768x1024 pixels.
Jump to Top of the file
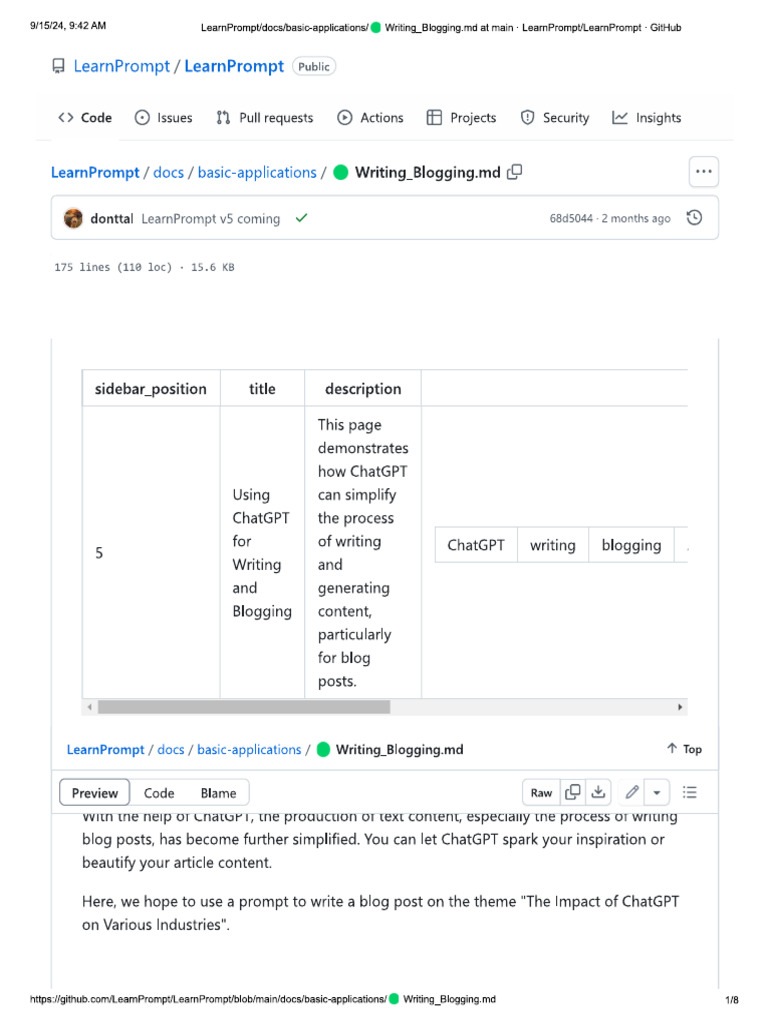(x=684, y=749)
